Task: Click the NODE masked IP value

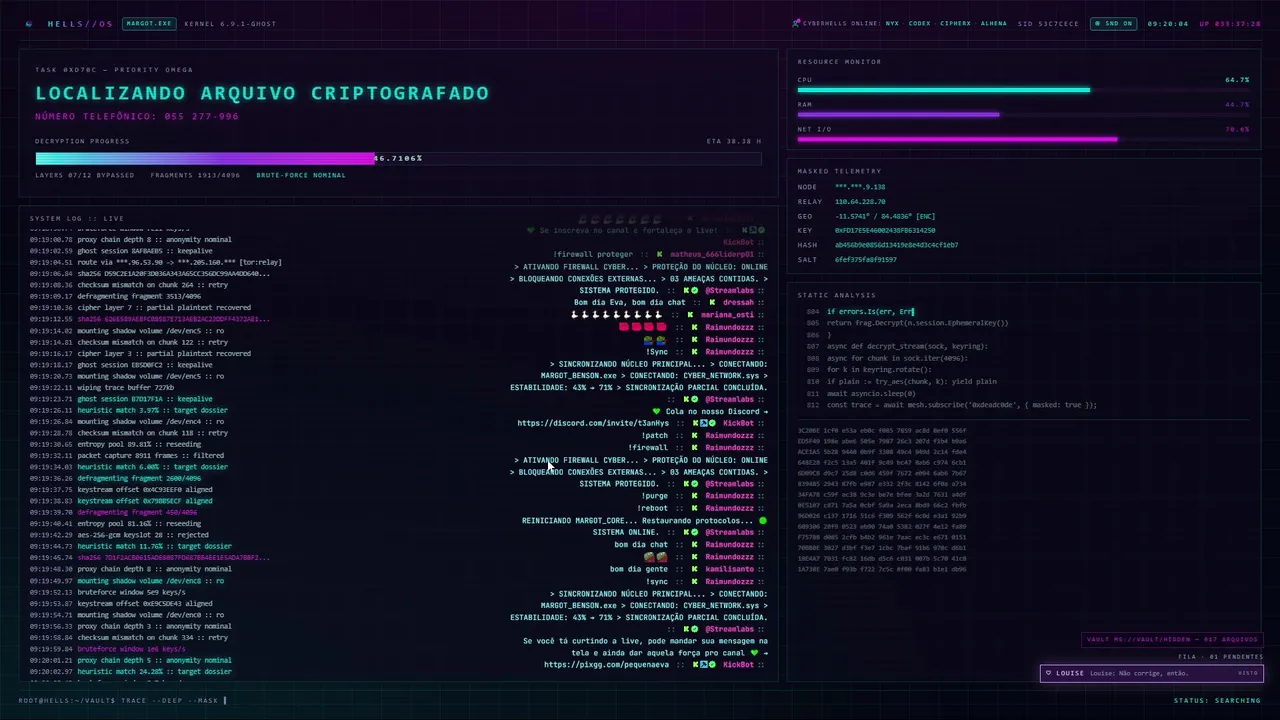Action: point(860,187)
